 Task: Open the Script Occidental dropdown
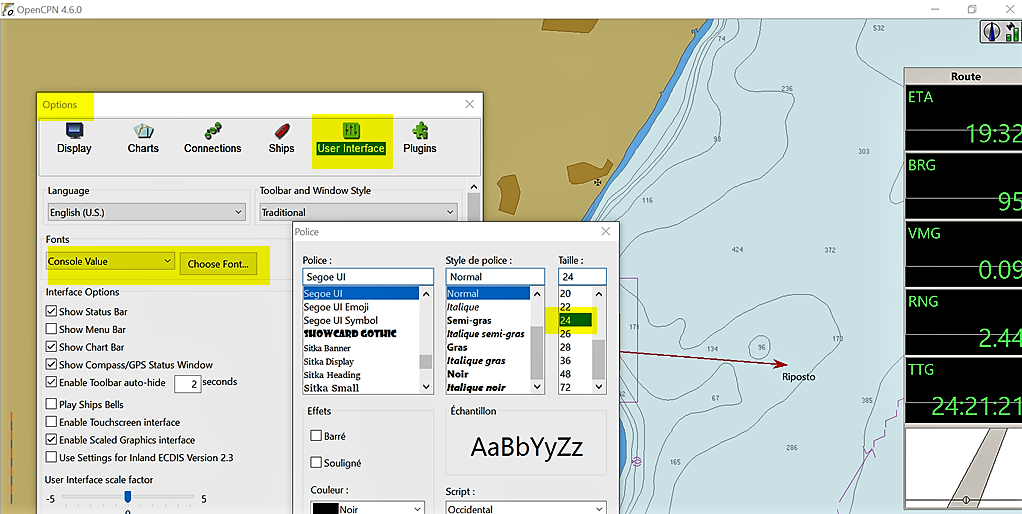[526, 509]
